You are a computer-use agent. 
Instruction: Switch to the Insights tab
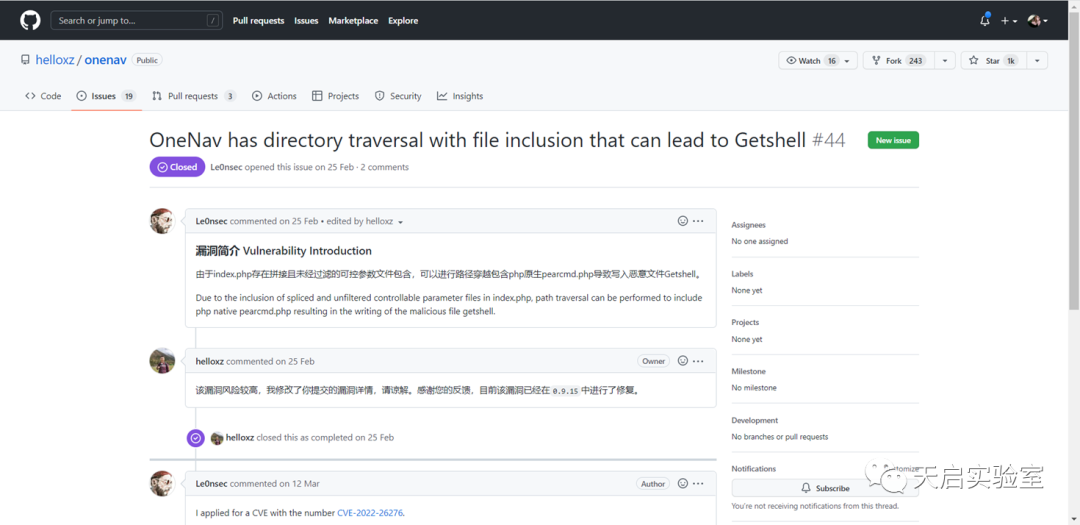tap(459, 96)
